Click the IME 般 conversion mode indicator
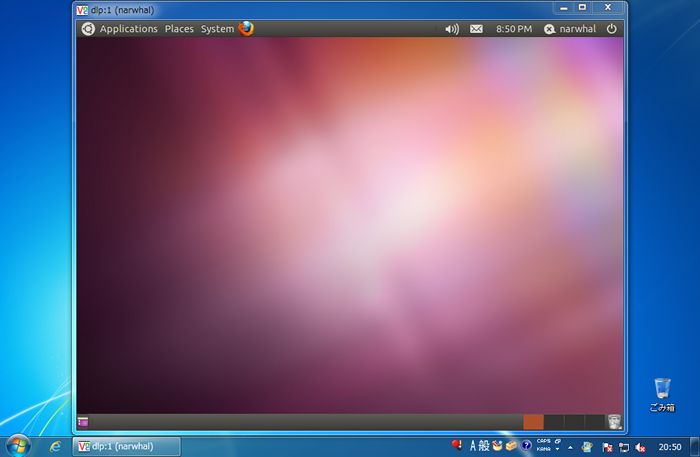 tap(484, 445)
